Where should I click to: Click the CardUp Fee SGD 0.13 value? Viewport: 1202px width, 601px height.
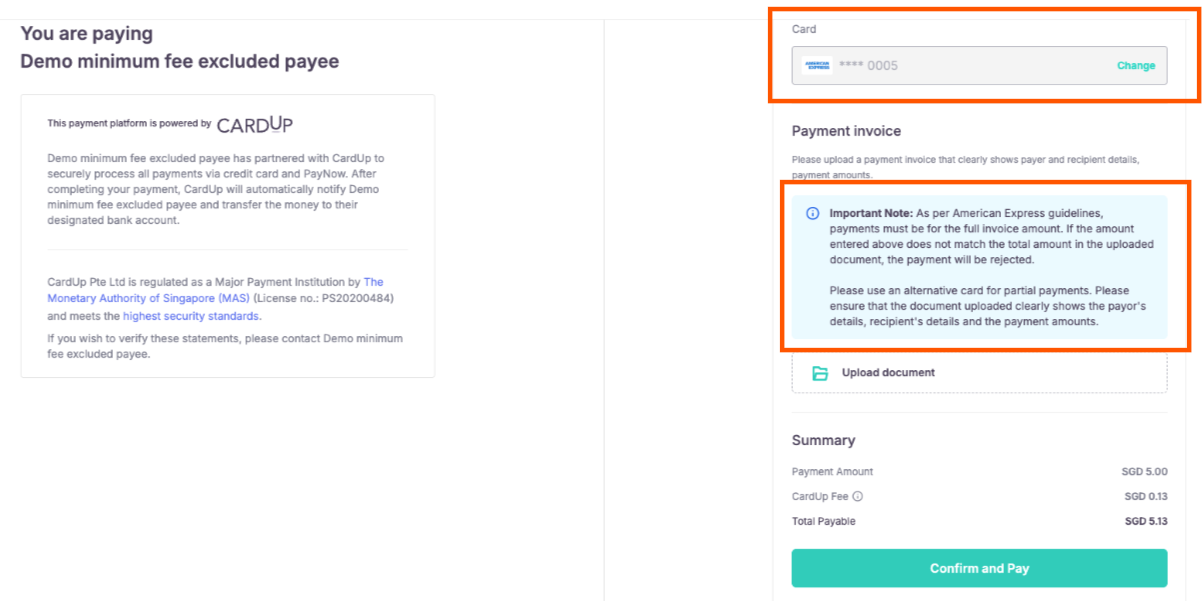[x=1145, y=496]
